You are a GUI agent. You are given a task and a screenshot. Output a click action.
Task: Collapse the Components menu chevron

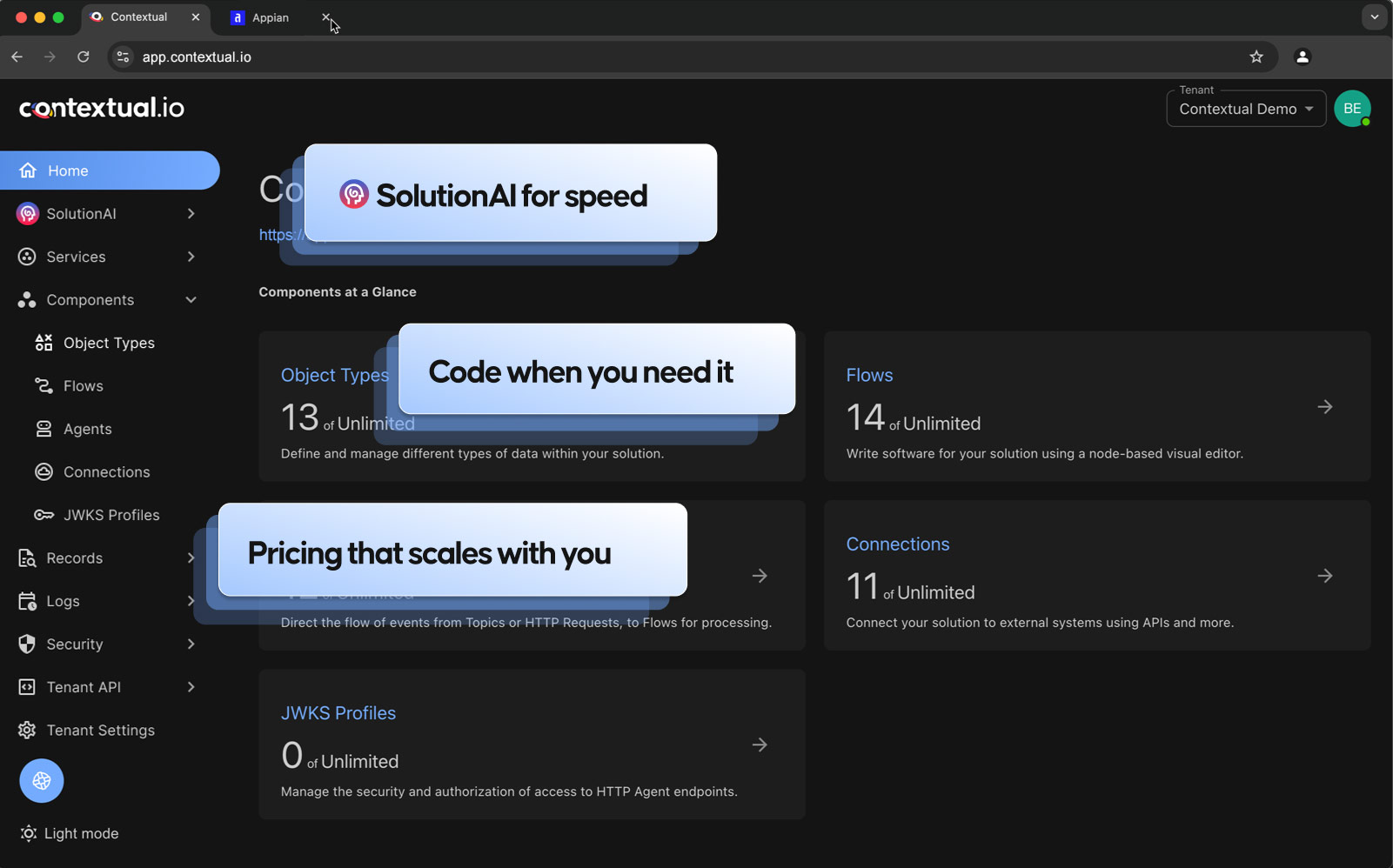191,300
